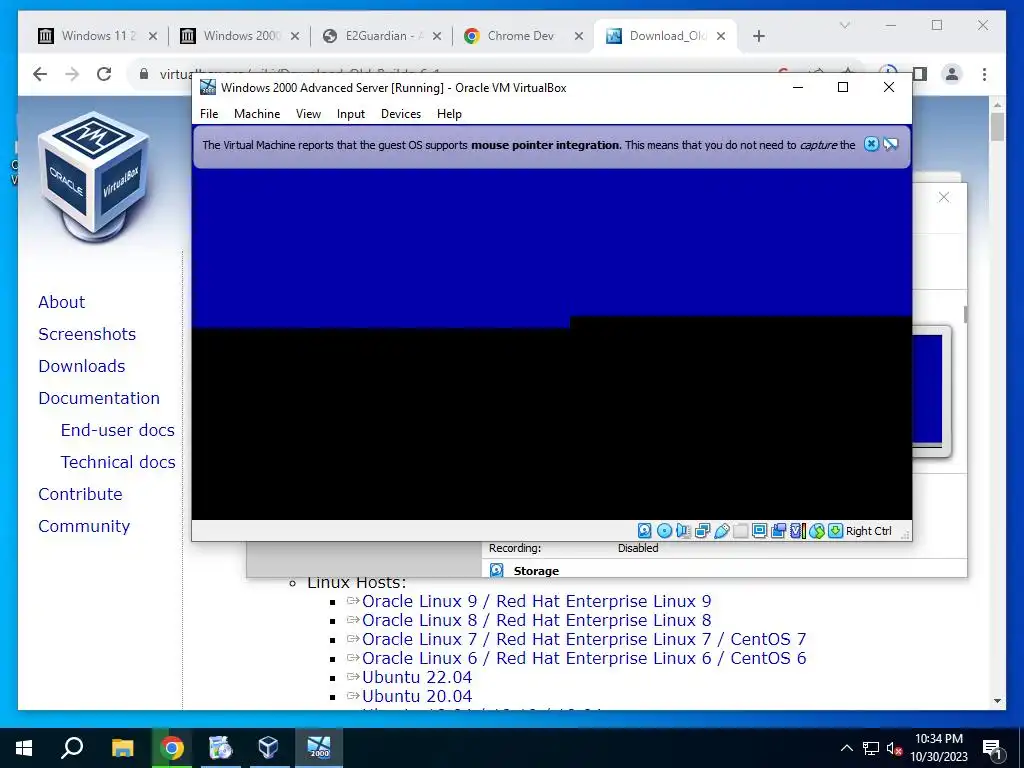This screenshot has width=1024, height=768.
Task: Open Windows taskbar search
Action: 72,748
